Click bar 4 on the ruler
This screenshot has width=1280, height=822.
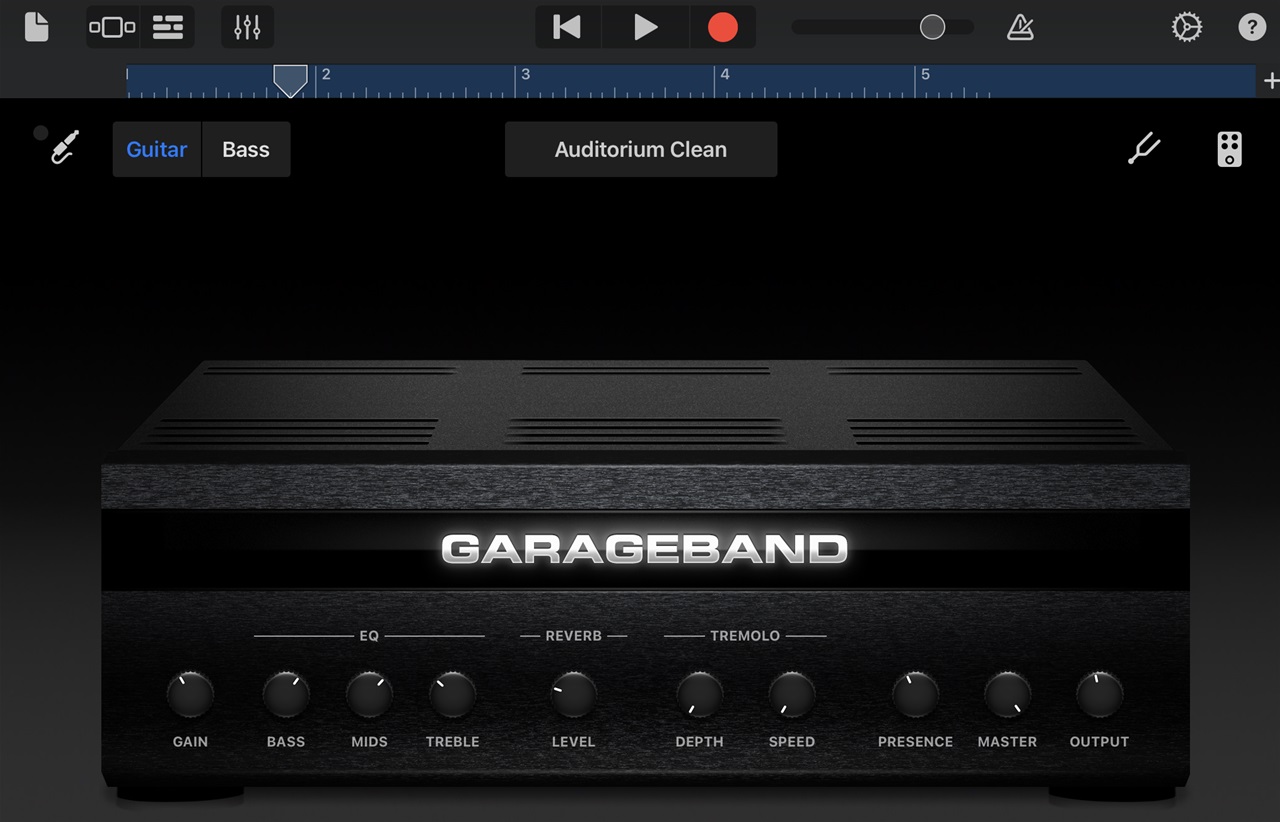pos(725,74)
